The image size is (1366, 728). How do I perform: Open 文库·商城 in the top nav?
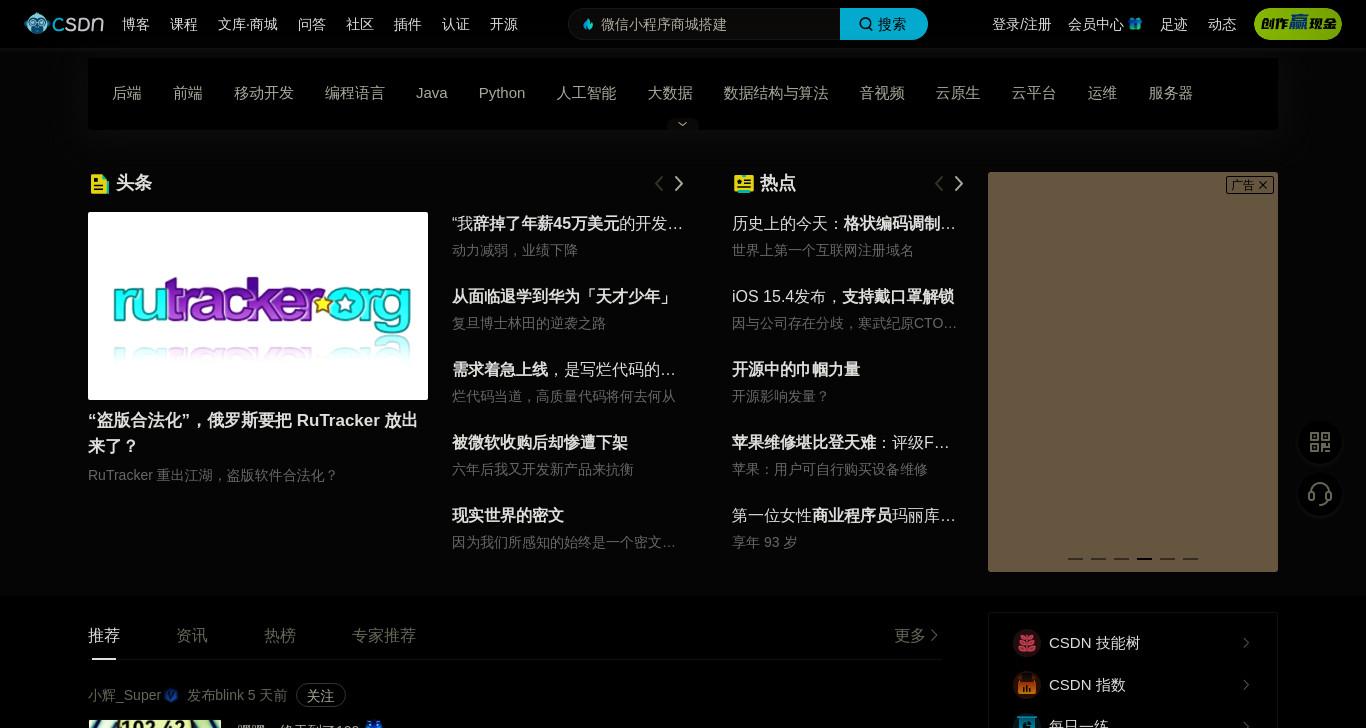(248, 24)
